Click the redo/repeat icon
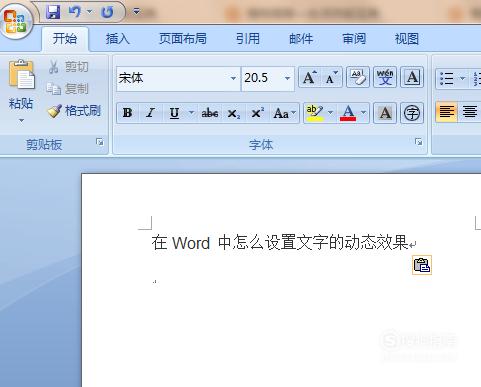 107,12
